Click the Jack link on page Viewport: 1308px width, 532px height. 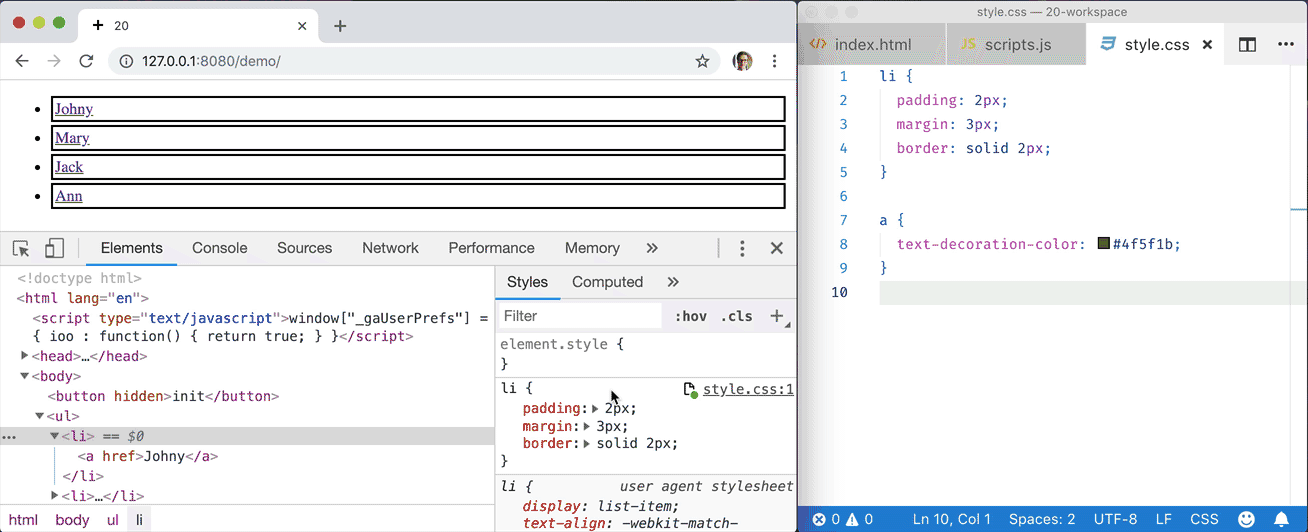tap(69, 167)
